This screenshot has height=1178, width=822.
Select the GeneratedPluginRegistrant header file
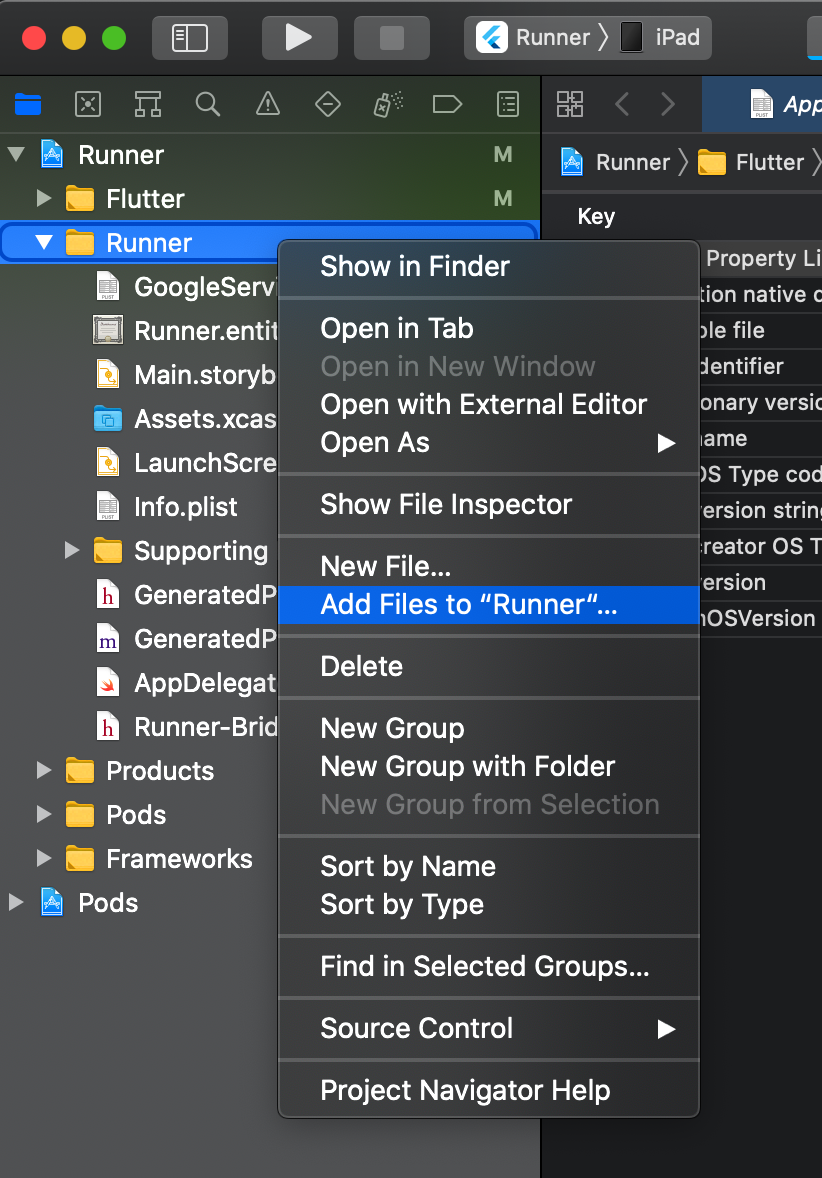(x=186, y=594)
